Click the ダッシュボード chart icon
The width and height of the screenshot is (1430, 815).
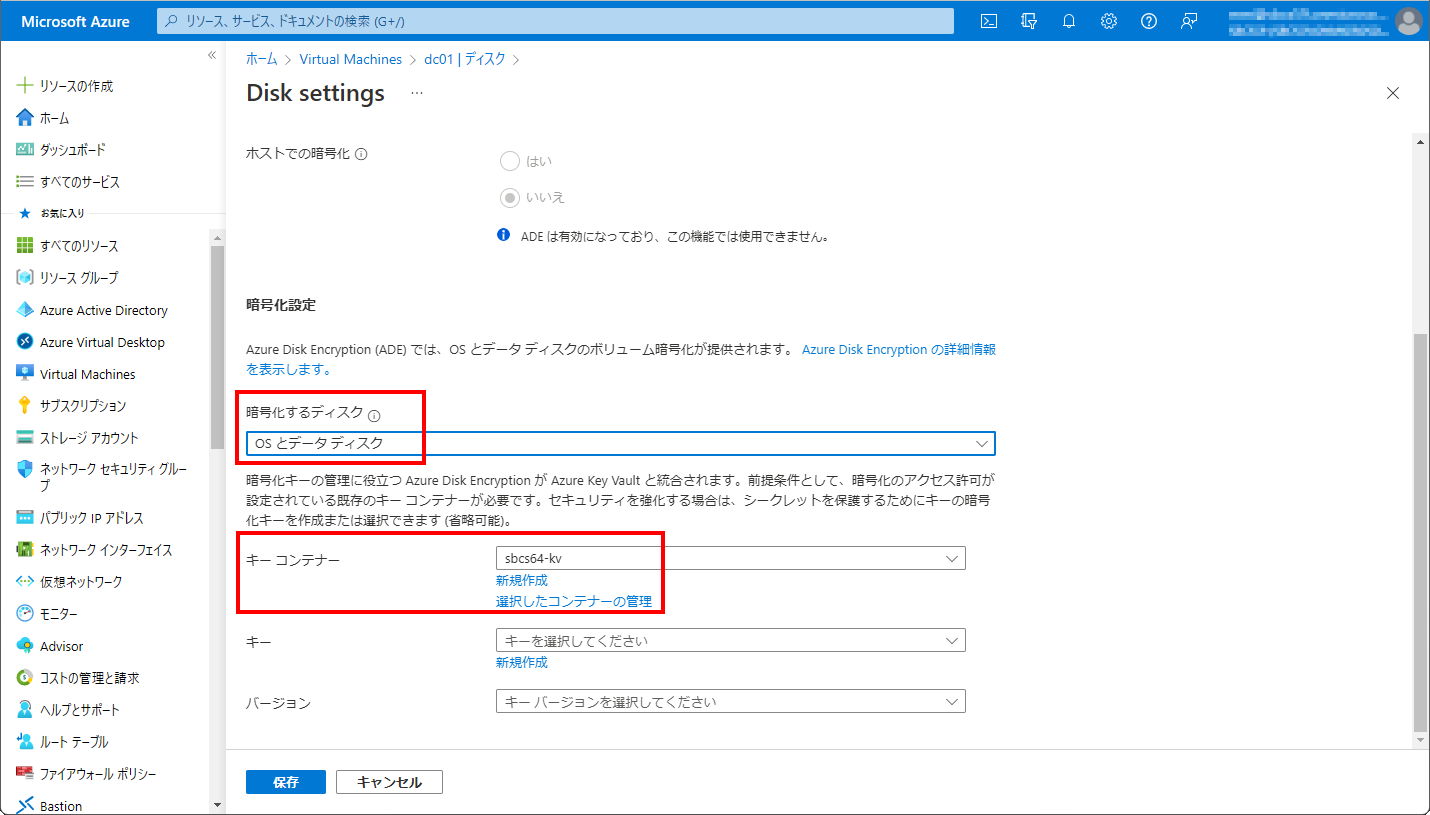coord(25,150)
